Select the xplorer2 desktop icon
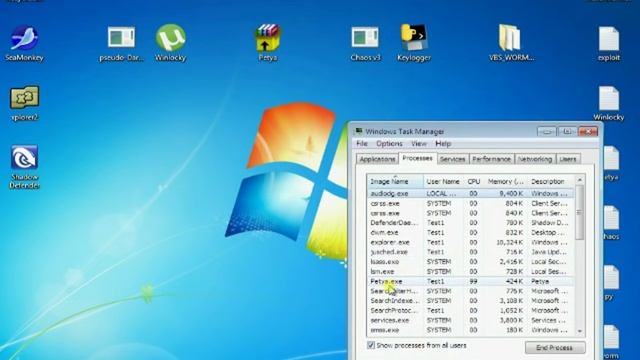640x360 pixels. (x=24, y=103)
